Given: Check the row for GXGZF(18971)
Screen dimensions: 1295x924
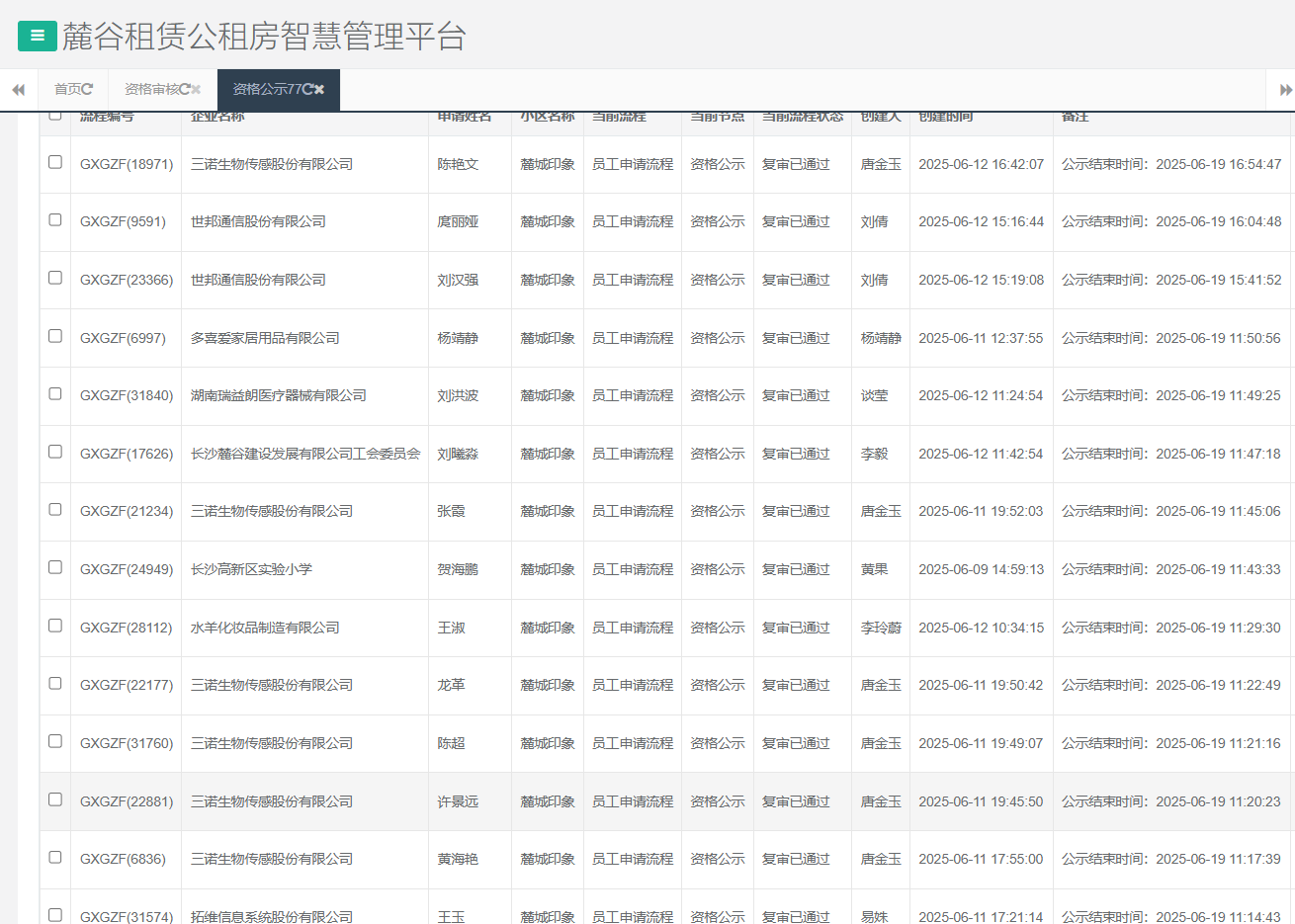Looking at the screenshot, I should 55,162.
